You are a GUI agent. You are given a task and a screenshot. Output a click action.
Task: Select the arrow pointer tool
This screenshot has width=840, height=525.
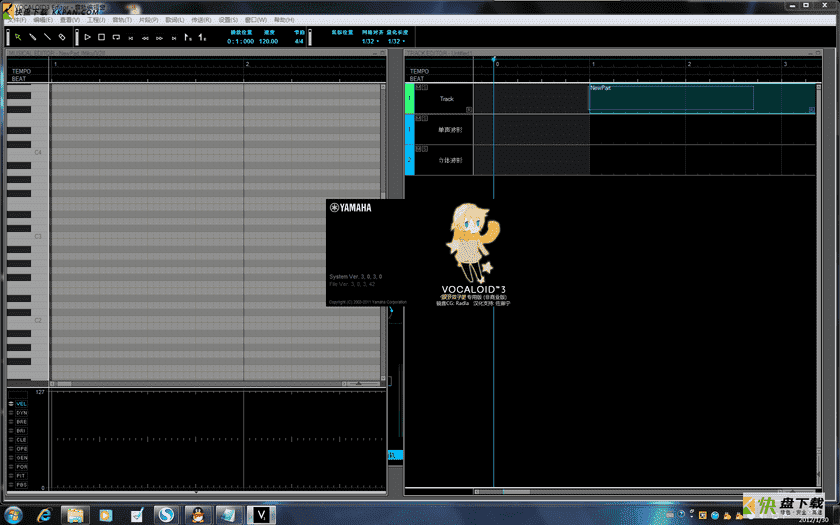pyautogui.click(x=18, y=37)
